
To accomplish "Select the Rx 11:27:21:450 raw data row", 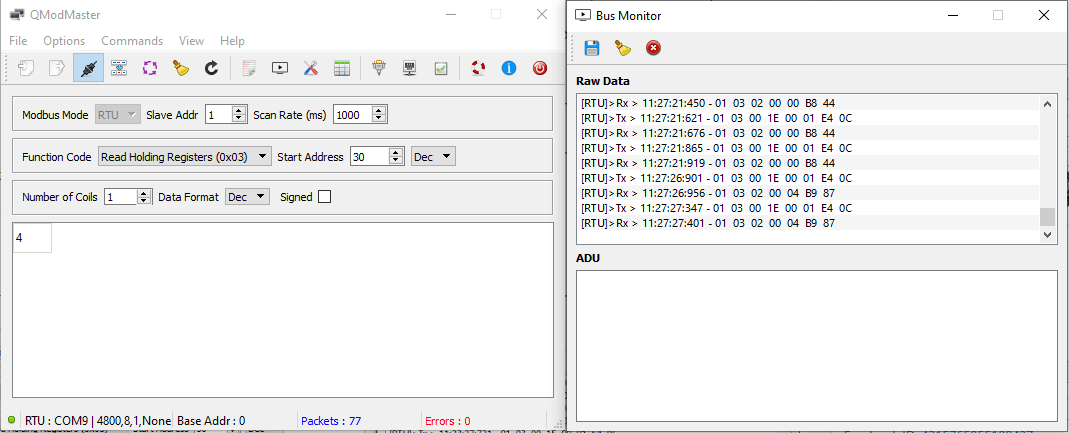I will 809,103.
